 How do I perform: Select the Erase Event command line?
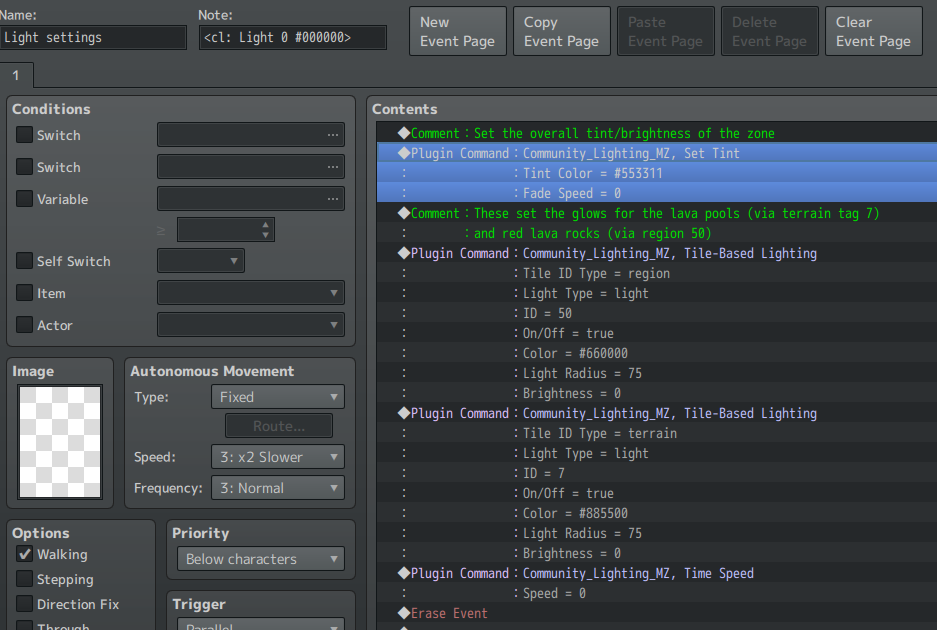657,613
